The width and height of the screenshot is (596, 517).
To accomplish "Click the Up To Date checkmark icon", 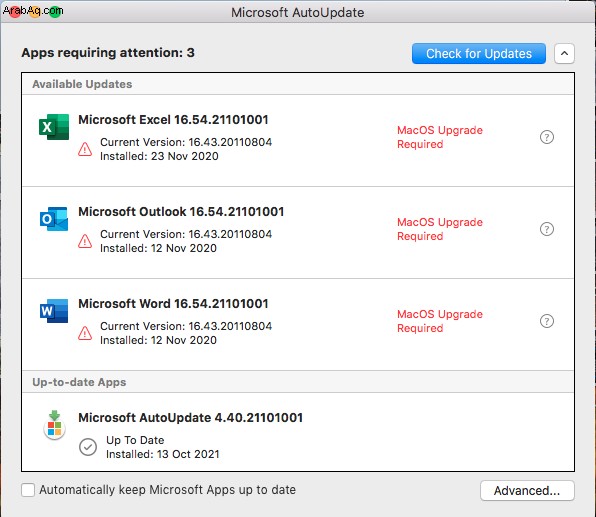I will coord(88,447).
